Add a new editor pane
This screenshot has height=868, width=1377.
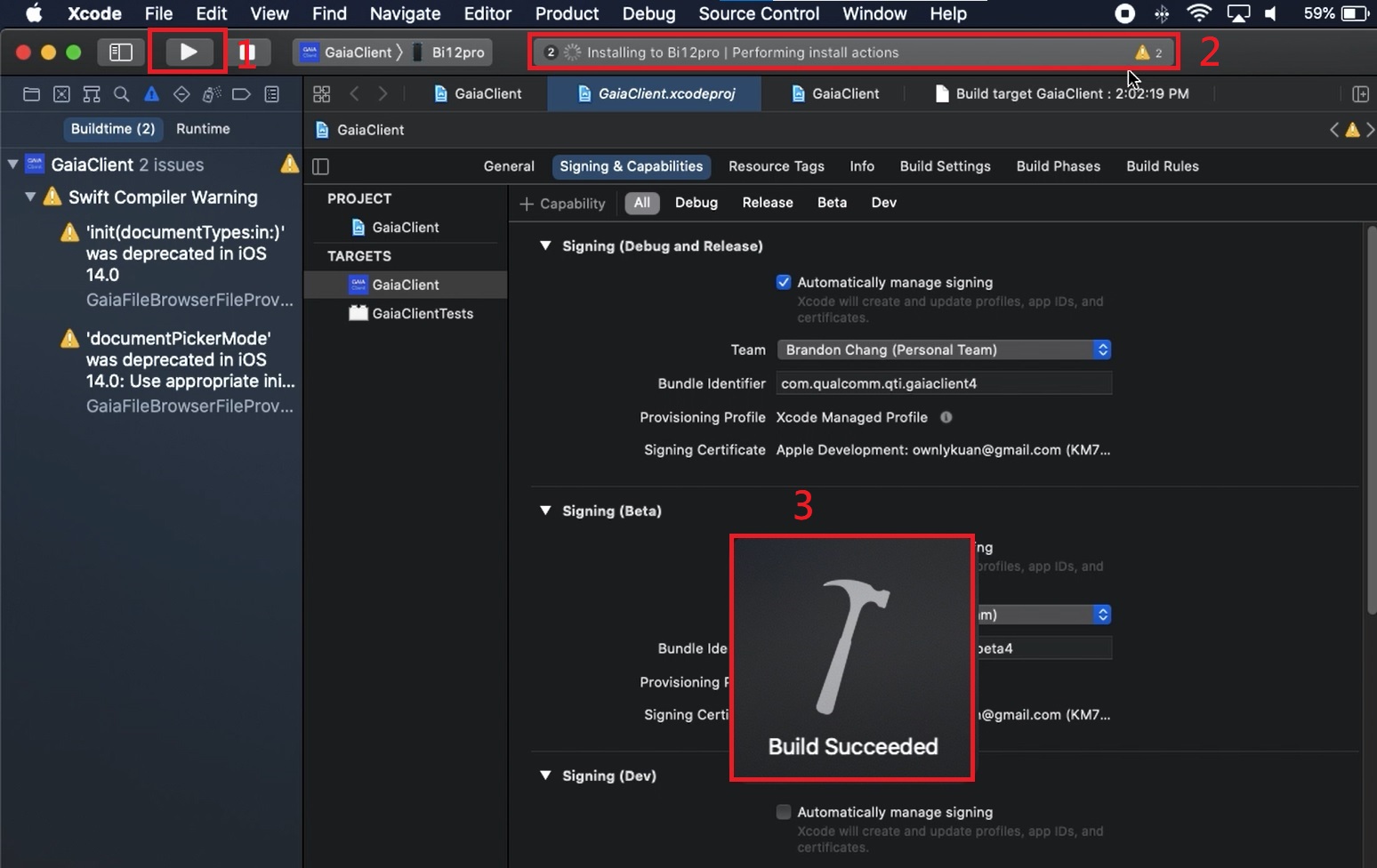[x=1360, y=93]
